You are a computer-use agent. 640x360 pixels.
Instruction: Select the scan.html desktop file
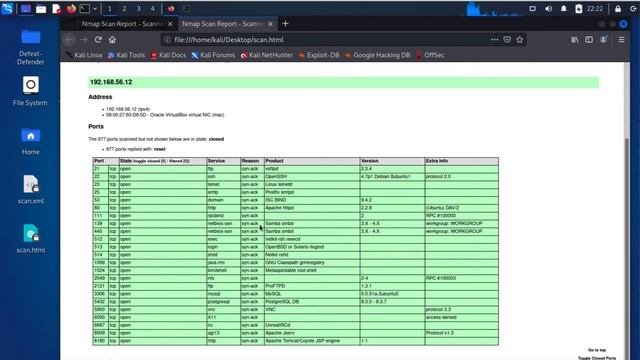tap(31, 238)
